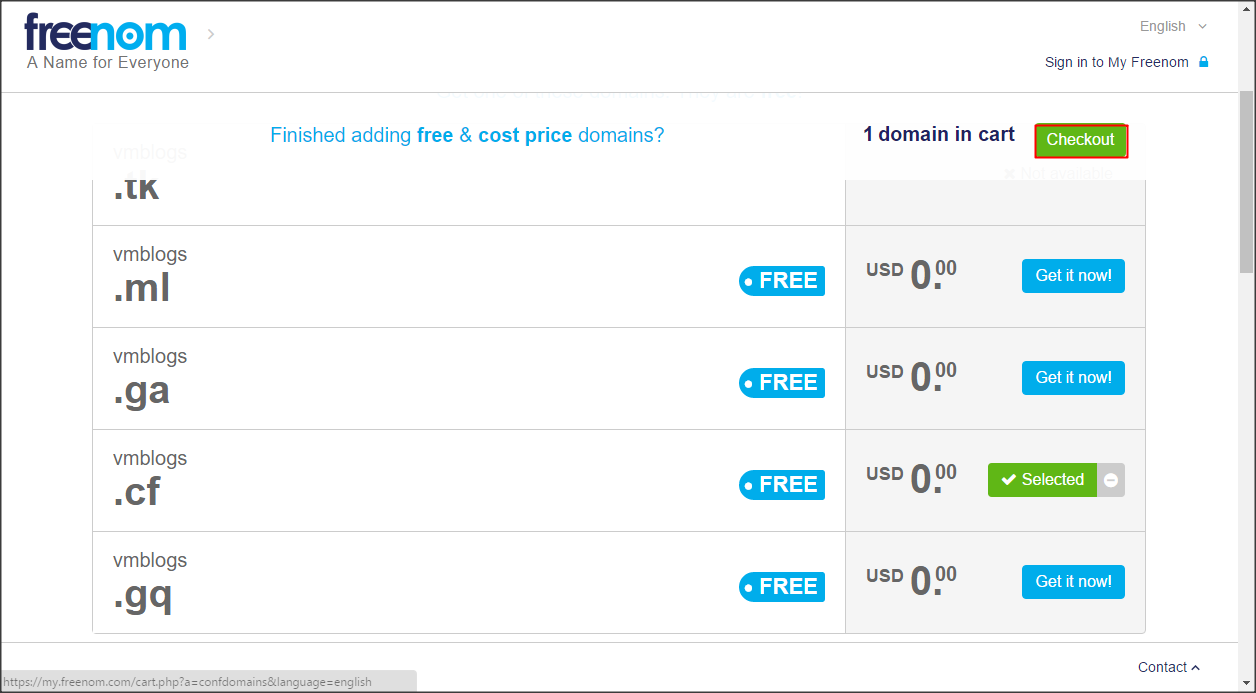Remove the .cf domain with minus icon
1256x693 pixels.
(x=1111, y=480)
